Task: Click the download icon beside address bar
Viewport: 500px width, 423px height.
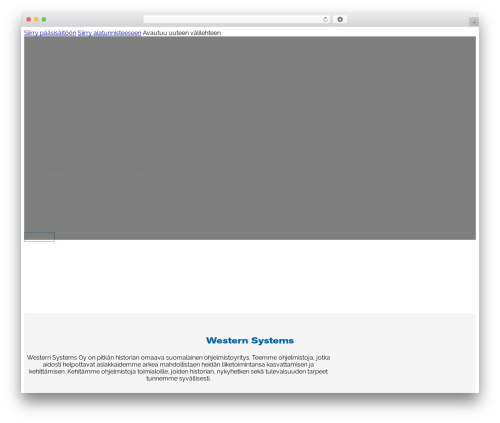Action: [340, 19]
